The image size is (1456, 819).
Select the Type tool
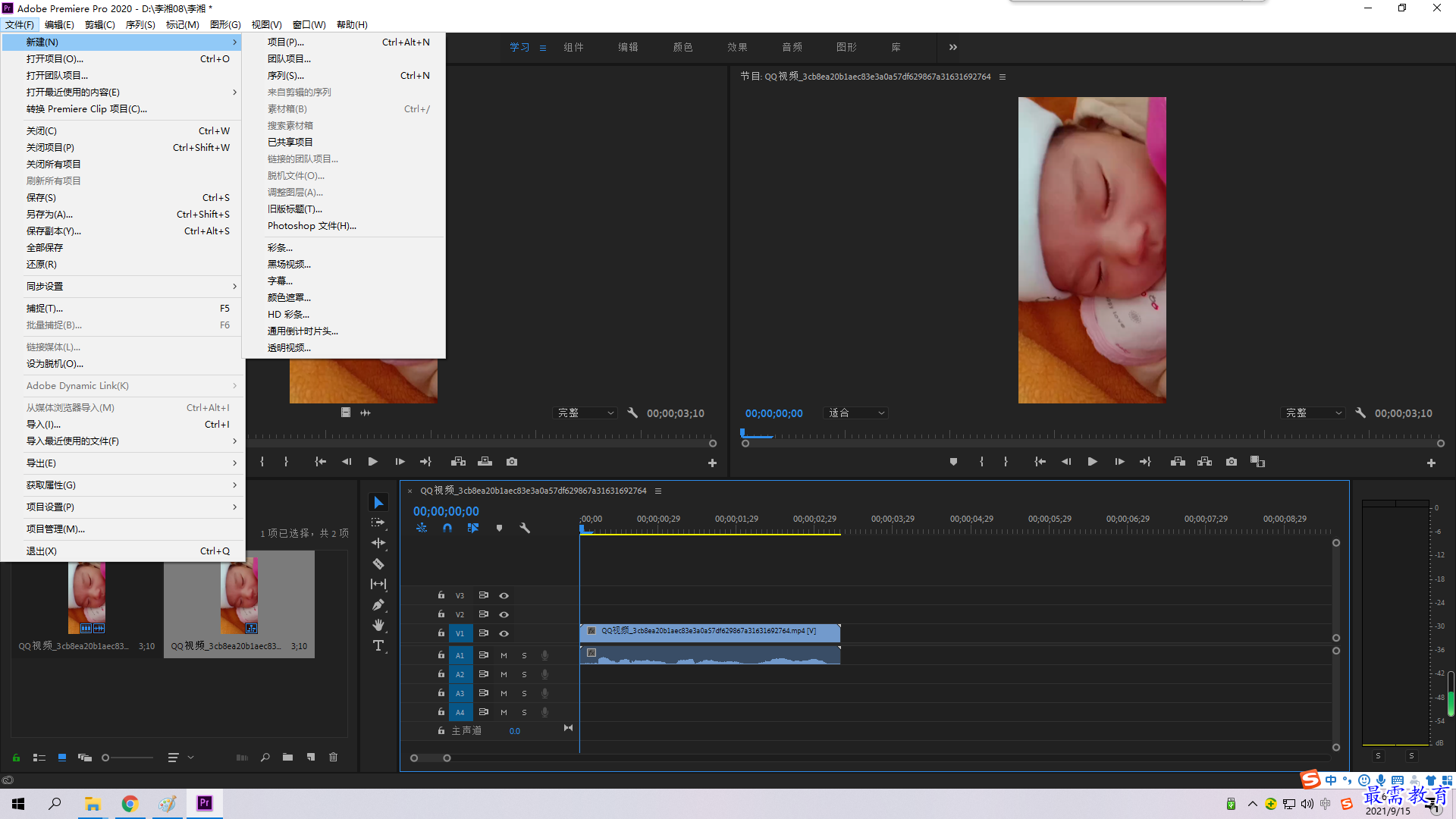378,645
